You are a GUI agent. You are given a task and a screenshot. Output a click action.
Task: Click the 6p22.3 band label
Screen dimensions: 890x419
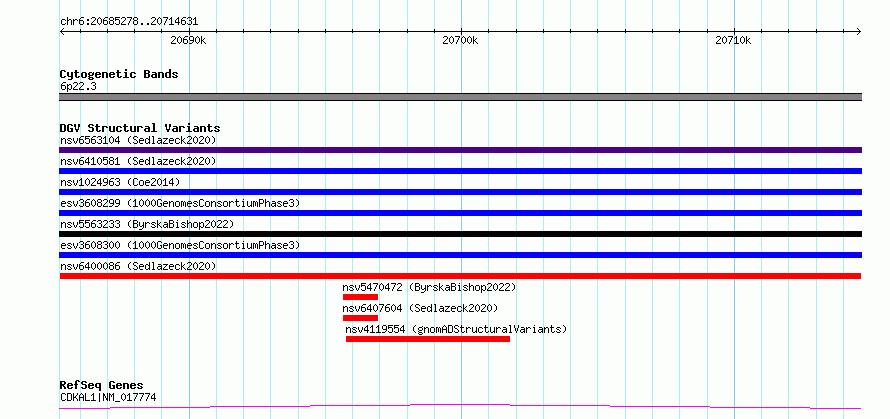[x=78, y=86]
